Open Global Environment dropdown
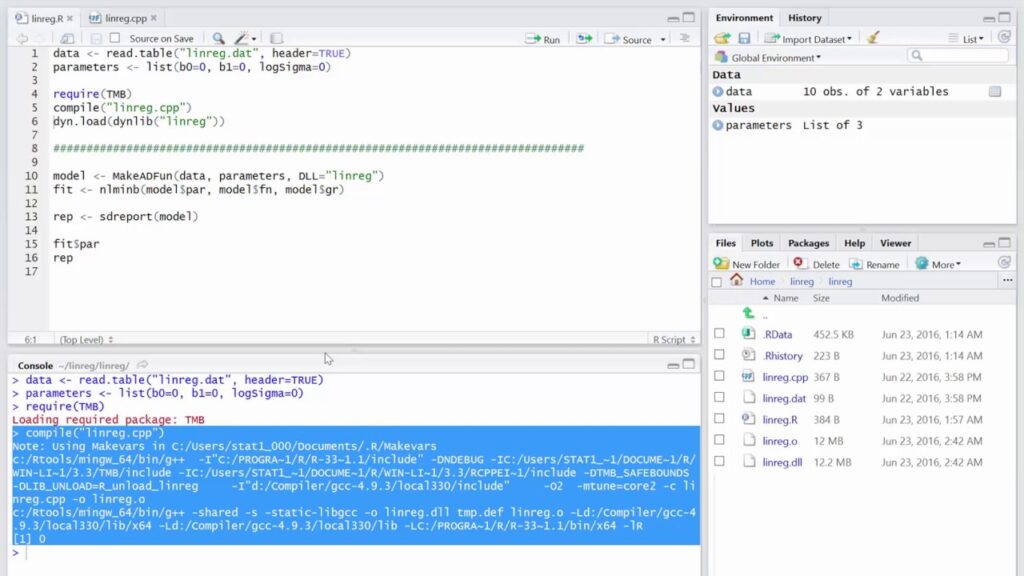 click(x=769, y=58)
